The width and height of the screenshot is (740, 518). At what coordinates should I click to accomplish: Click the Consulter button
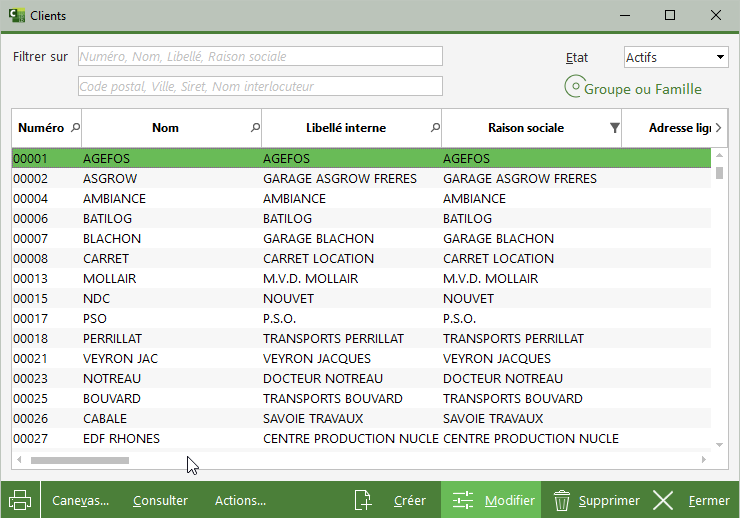pyautogui.click(x=160, y=500)
